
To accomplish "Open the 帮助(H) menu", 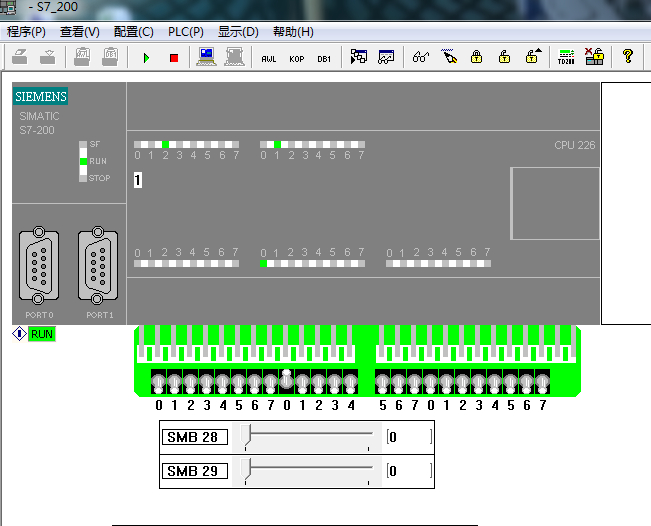I will tap(293, 32).
